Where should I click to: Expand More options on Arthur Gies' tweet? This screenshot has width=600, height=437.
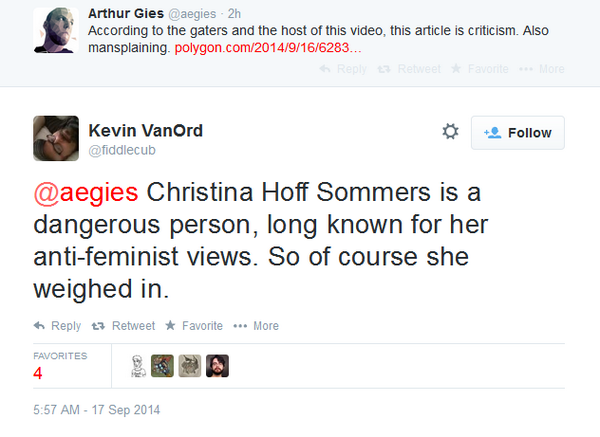coord(546,70)
